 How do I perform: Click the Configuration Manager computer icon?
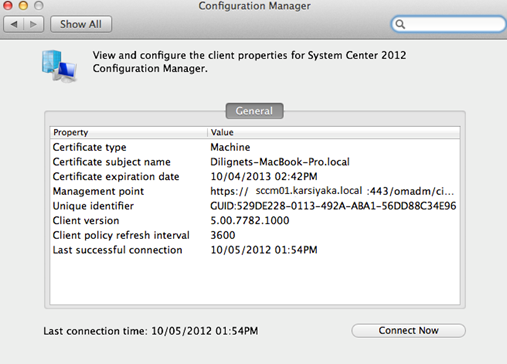tap(60, 66)
